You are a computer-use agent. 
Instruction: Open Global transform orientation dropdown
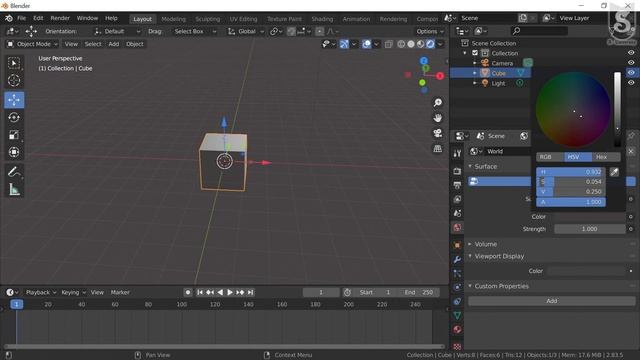246,31
